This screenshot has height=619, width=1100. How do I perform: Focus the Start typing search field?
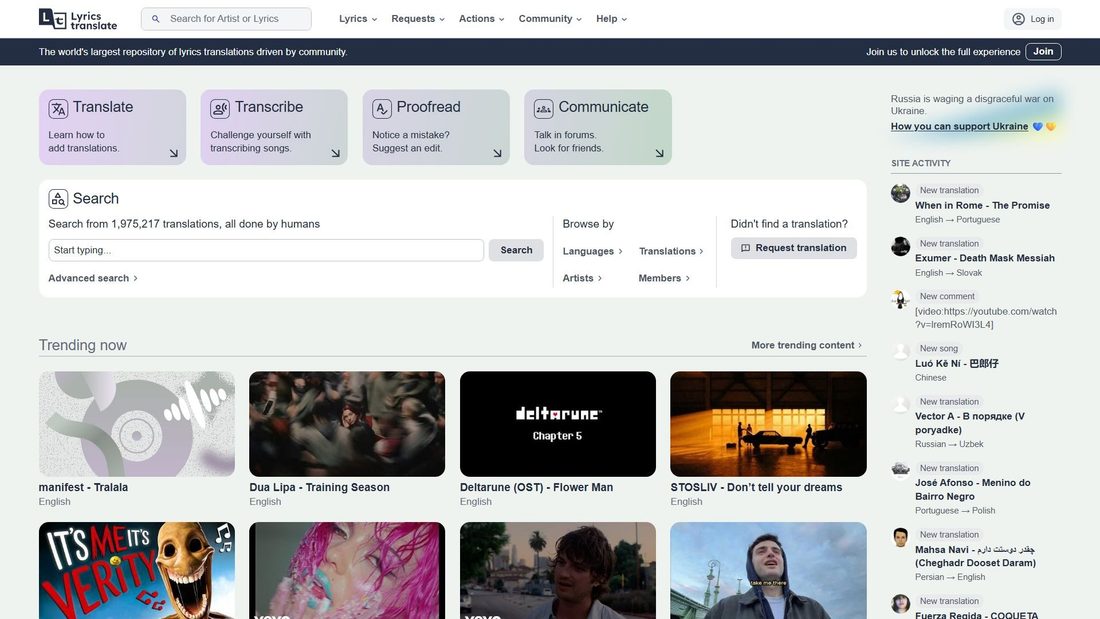click(x=266, y=250)
